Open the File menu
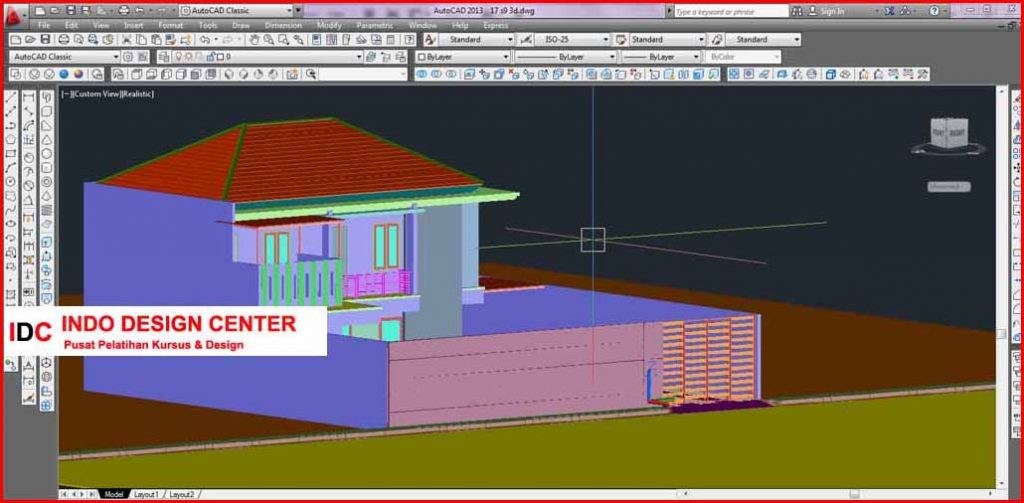The height and width of the screenshot is (503, 1024). [44, 25]
